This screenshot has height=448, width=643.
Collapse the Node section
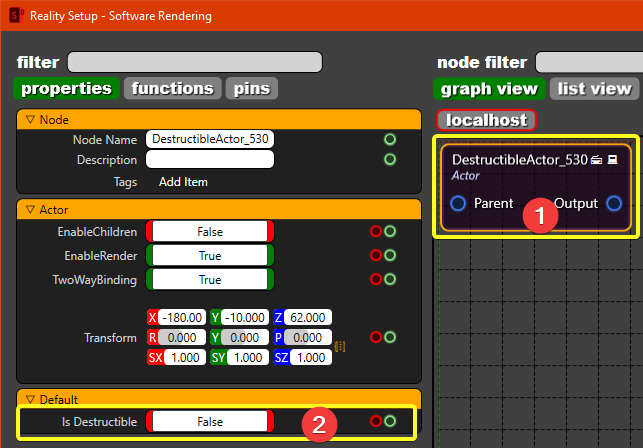pyautogui.click(x=30, y=119)
